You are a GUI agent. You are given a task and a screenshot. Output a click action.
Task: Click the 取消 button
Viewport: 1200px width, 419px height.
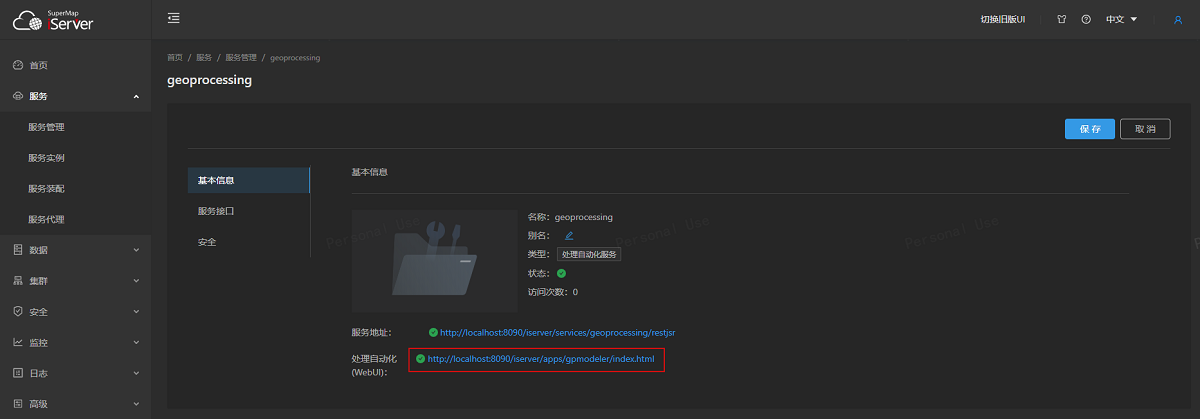pos(1145,129)
